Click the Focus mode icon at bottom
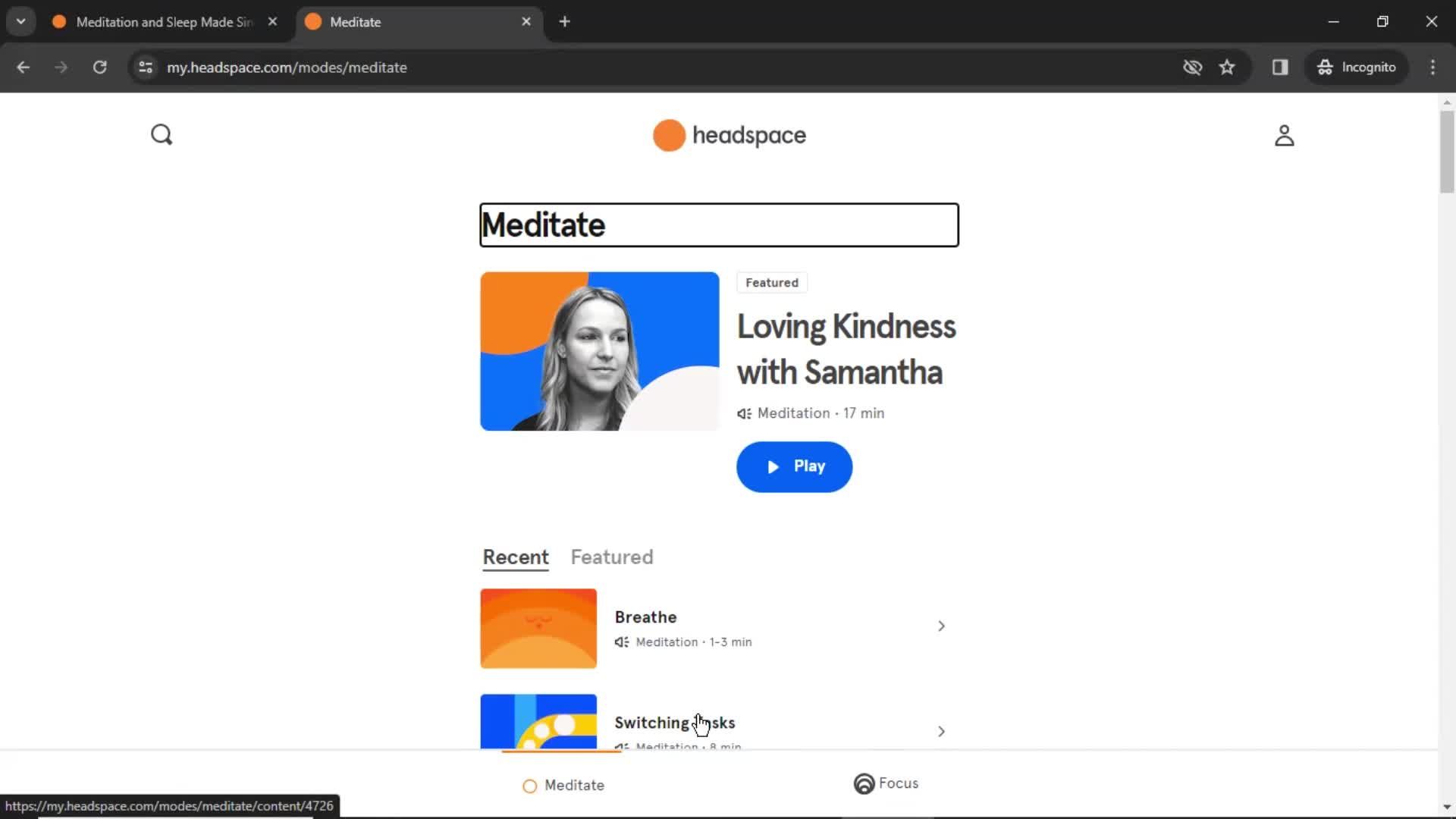The width and height of the screenshot is (1456, 819). pyautogui.click(x=863, y=783)
